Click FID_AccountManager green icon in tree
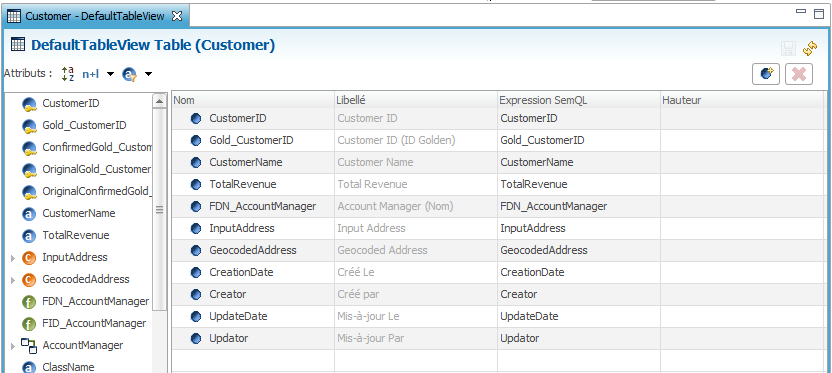 tap(29, 324)
